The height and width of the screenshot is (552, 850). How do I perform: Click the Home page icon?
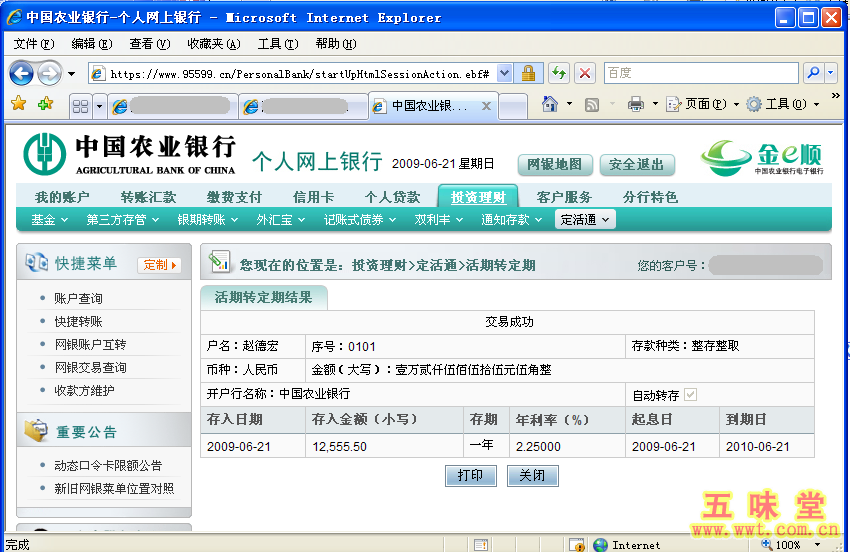549,104
